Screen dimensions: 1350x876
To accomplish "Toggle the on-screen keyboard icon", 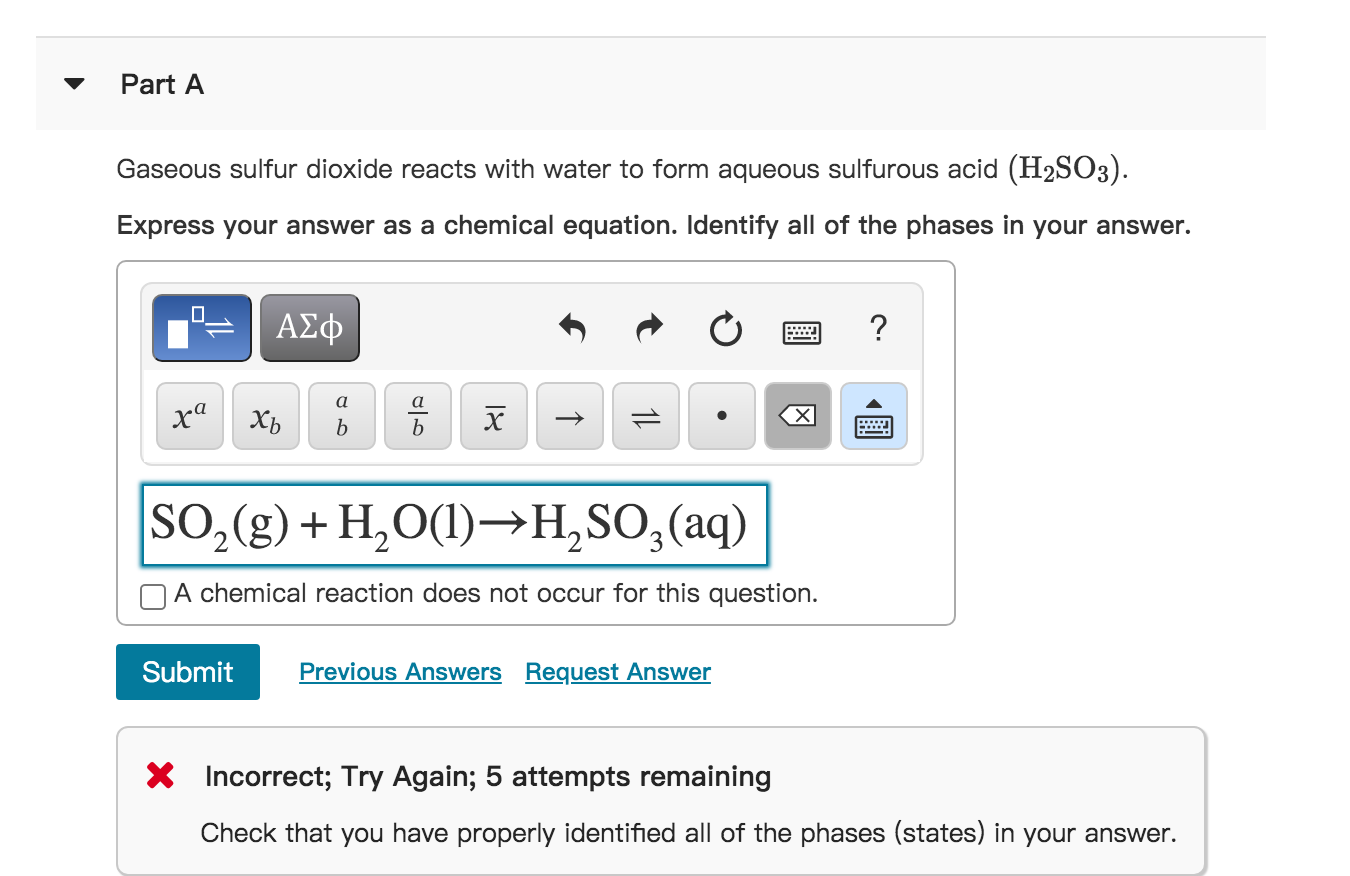I will point(873,416).
